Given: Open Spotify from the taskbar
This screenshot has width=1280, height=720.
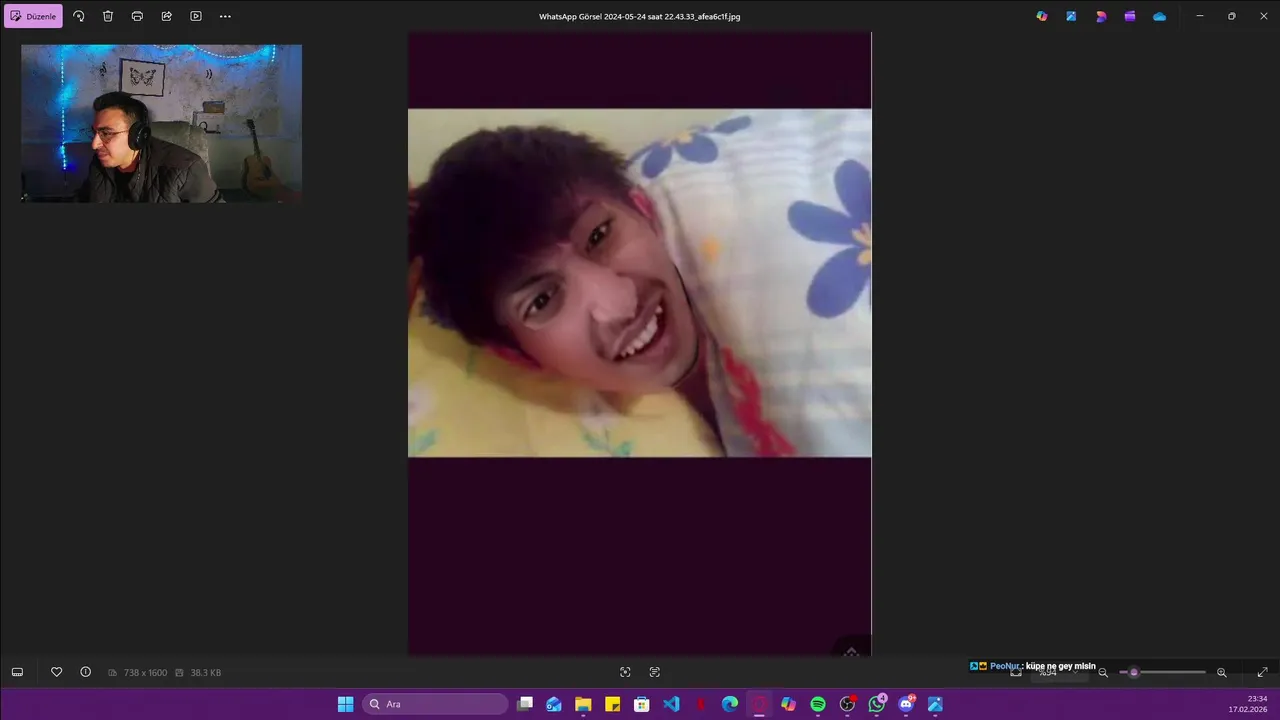Looking at the screenshot, I should pos(818,704).
